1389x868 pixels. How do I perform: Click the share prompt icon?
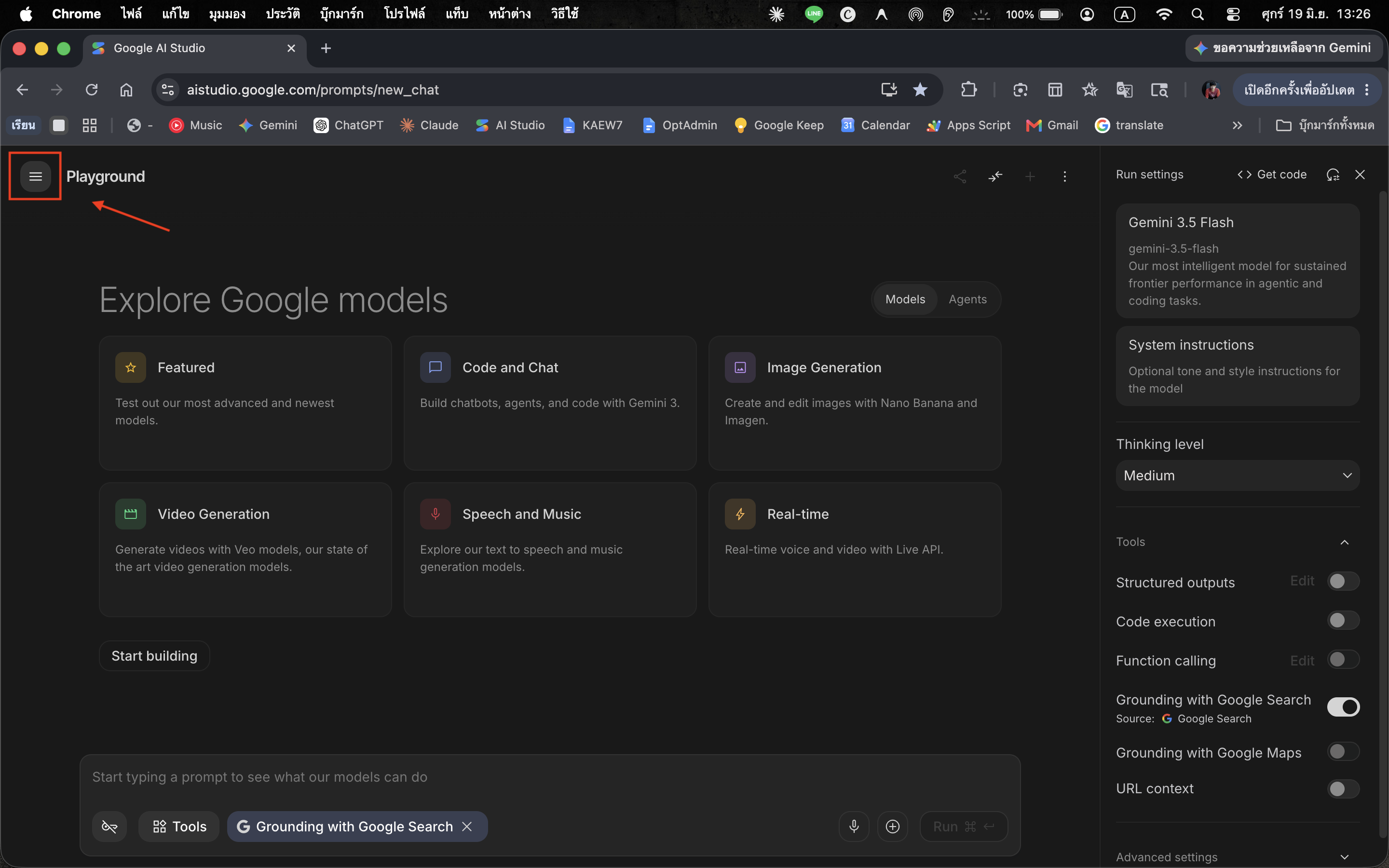tap(960, 176)
